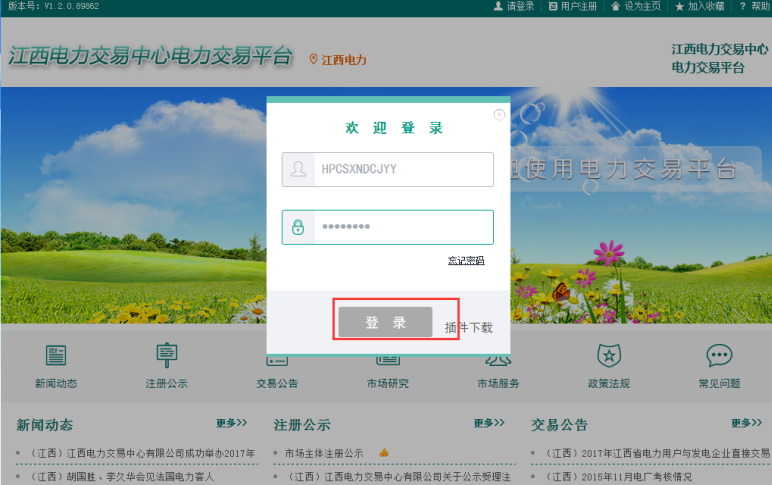
Task: Expand 注册公示 with 更多>> link
Action: point(489,423)
